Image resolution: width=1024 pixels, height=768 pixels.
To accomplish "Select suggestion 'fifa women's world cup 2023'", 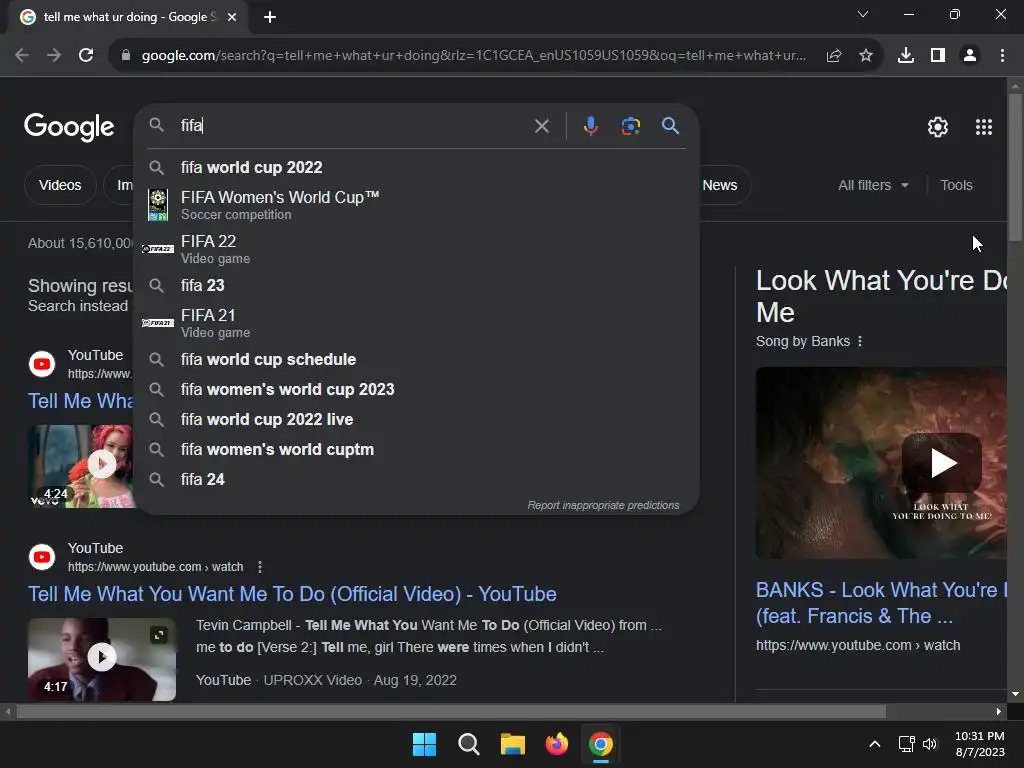I will [x=417, y=389].
